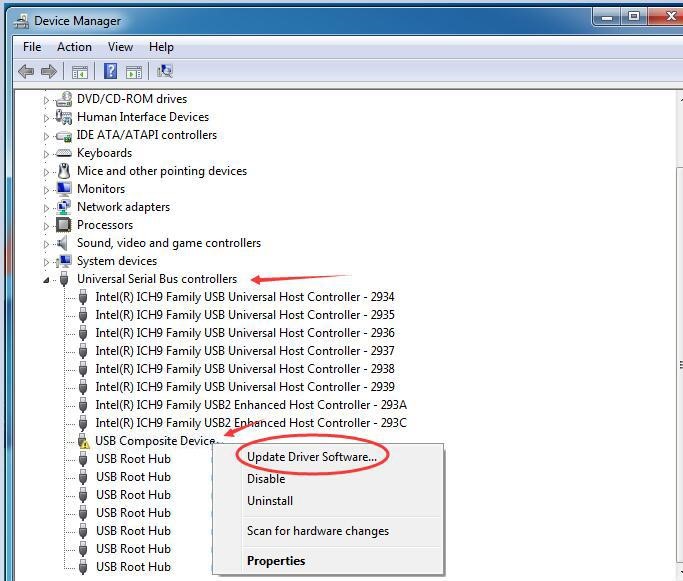Select Intel ICH9 USB Universal Host Controller - 2936
The height and width of the screenshot is (581, 683).
(245, 333)
